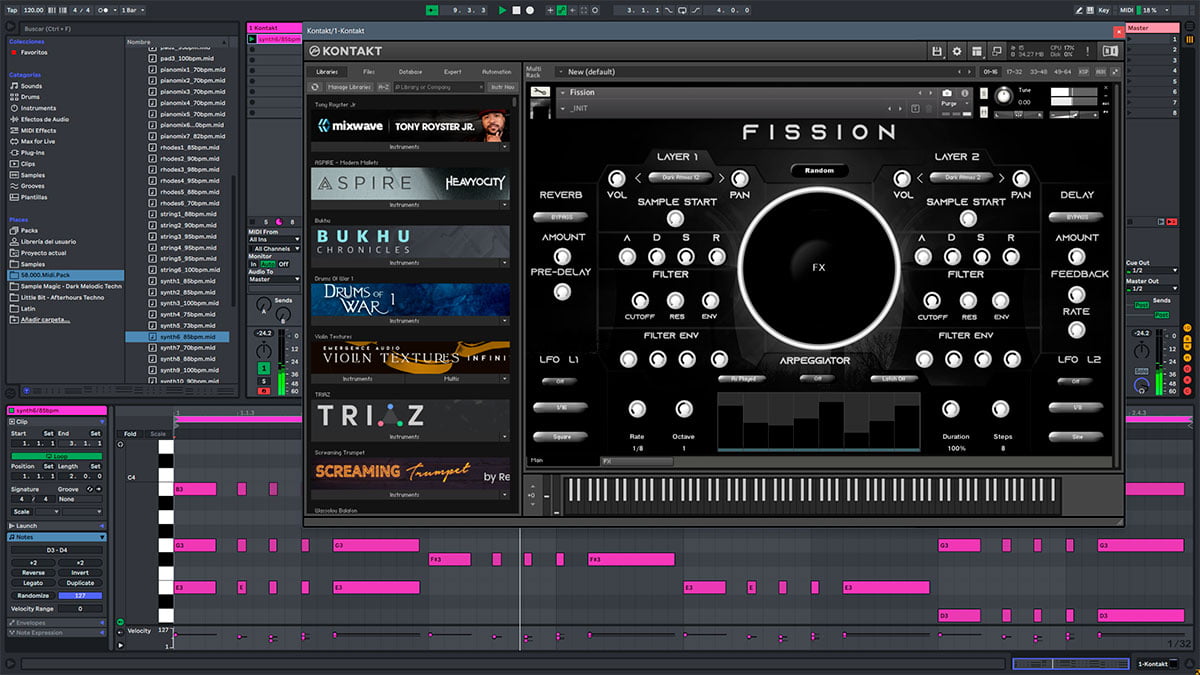Launch the synth6/85bpm clip play icon
1200x675 pixels.
pyautogui.click(x=253, y=39)
